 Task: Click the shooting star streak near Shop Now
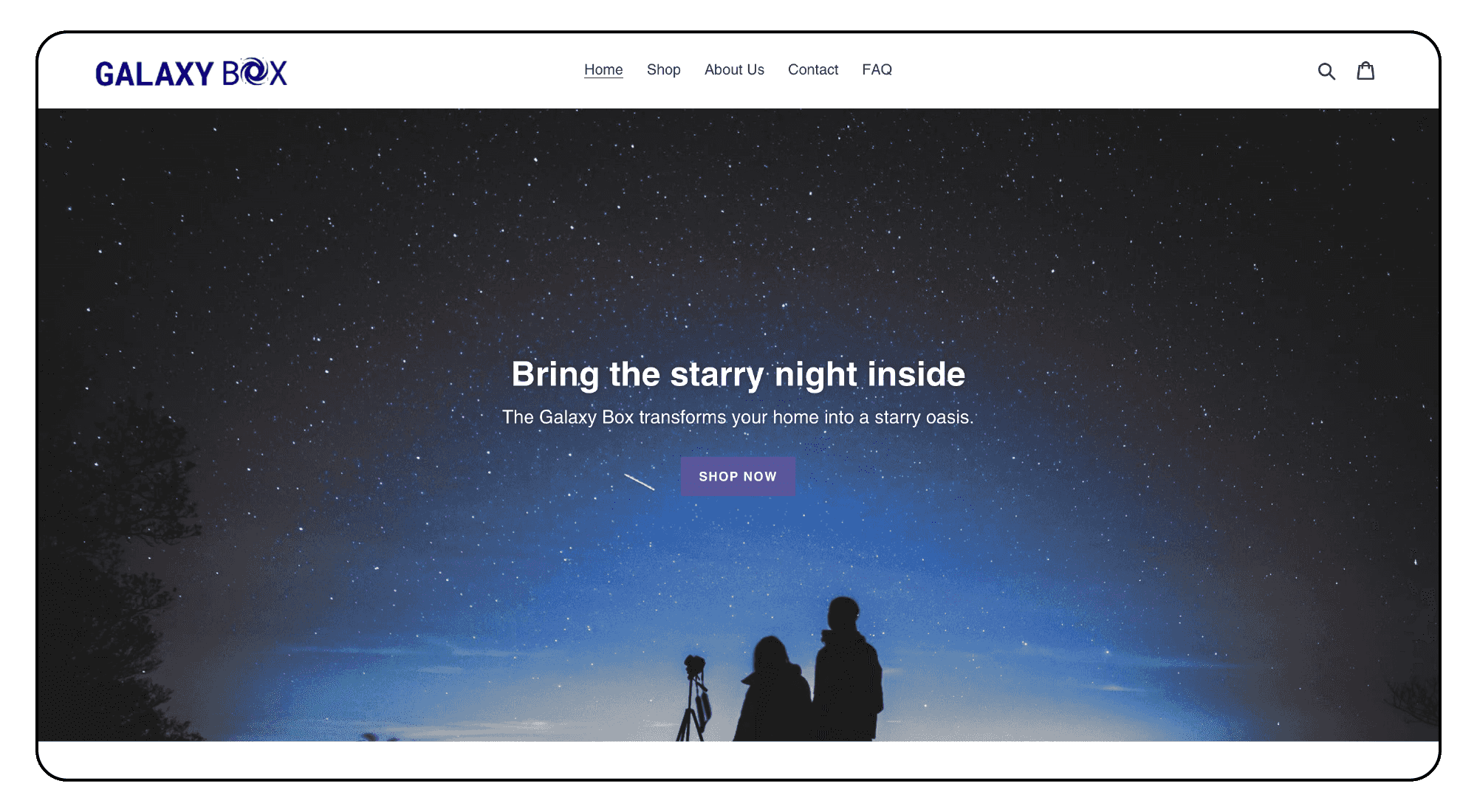(x=640, y=482)
